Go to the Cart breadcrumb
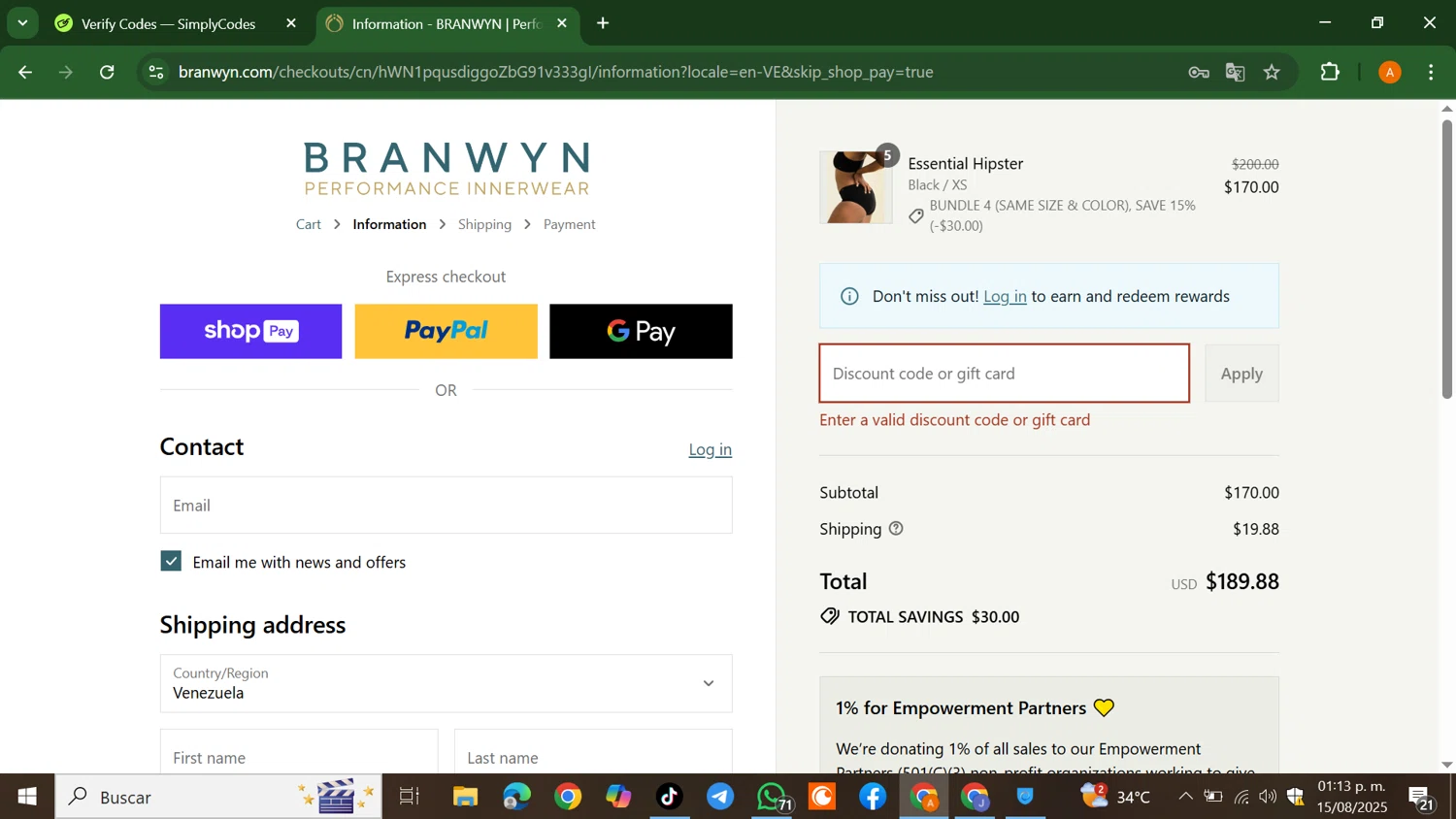Screen dimensions: 1456x819 tap(309, 224)
